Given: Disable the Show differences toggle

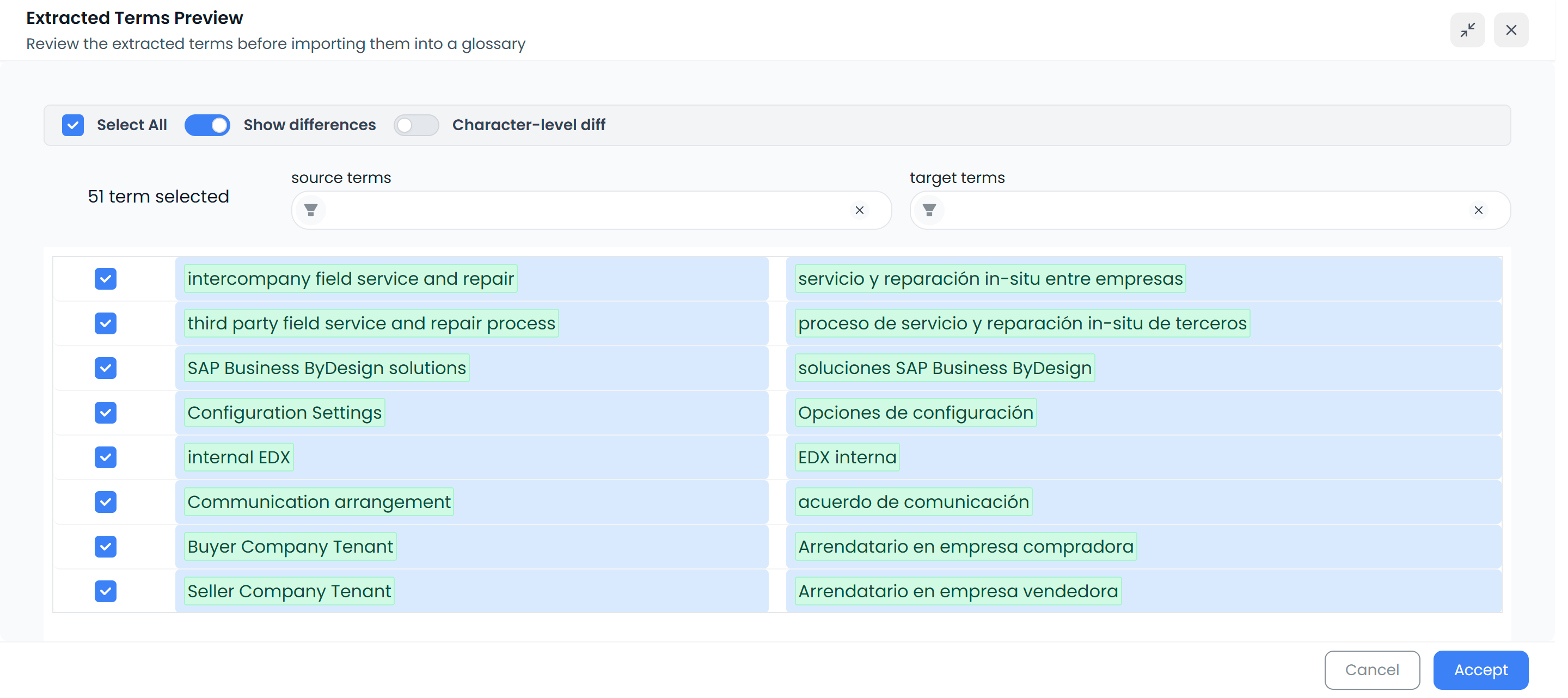Looking at the screenshot, I should point(207,125).
